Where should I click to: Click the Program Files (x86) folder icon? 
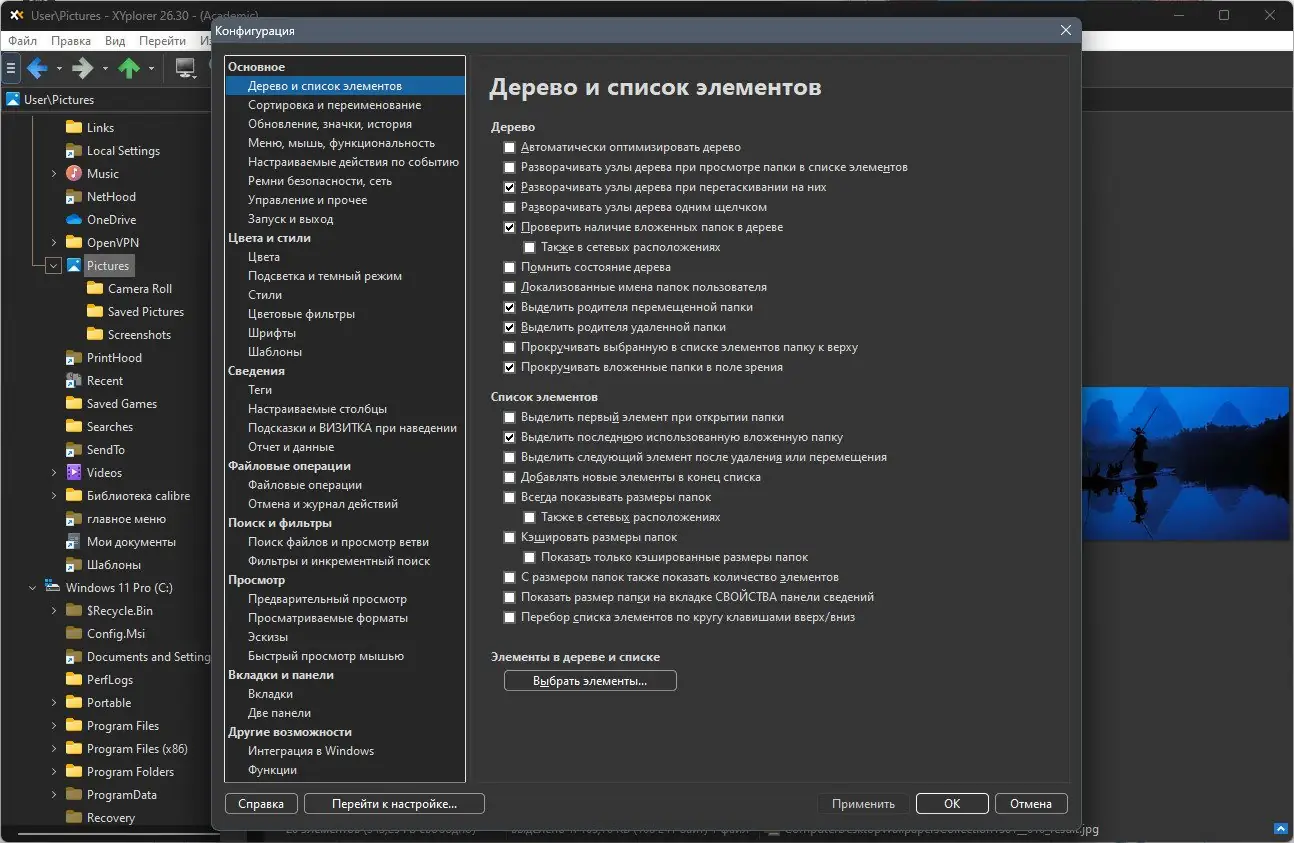73,749
